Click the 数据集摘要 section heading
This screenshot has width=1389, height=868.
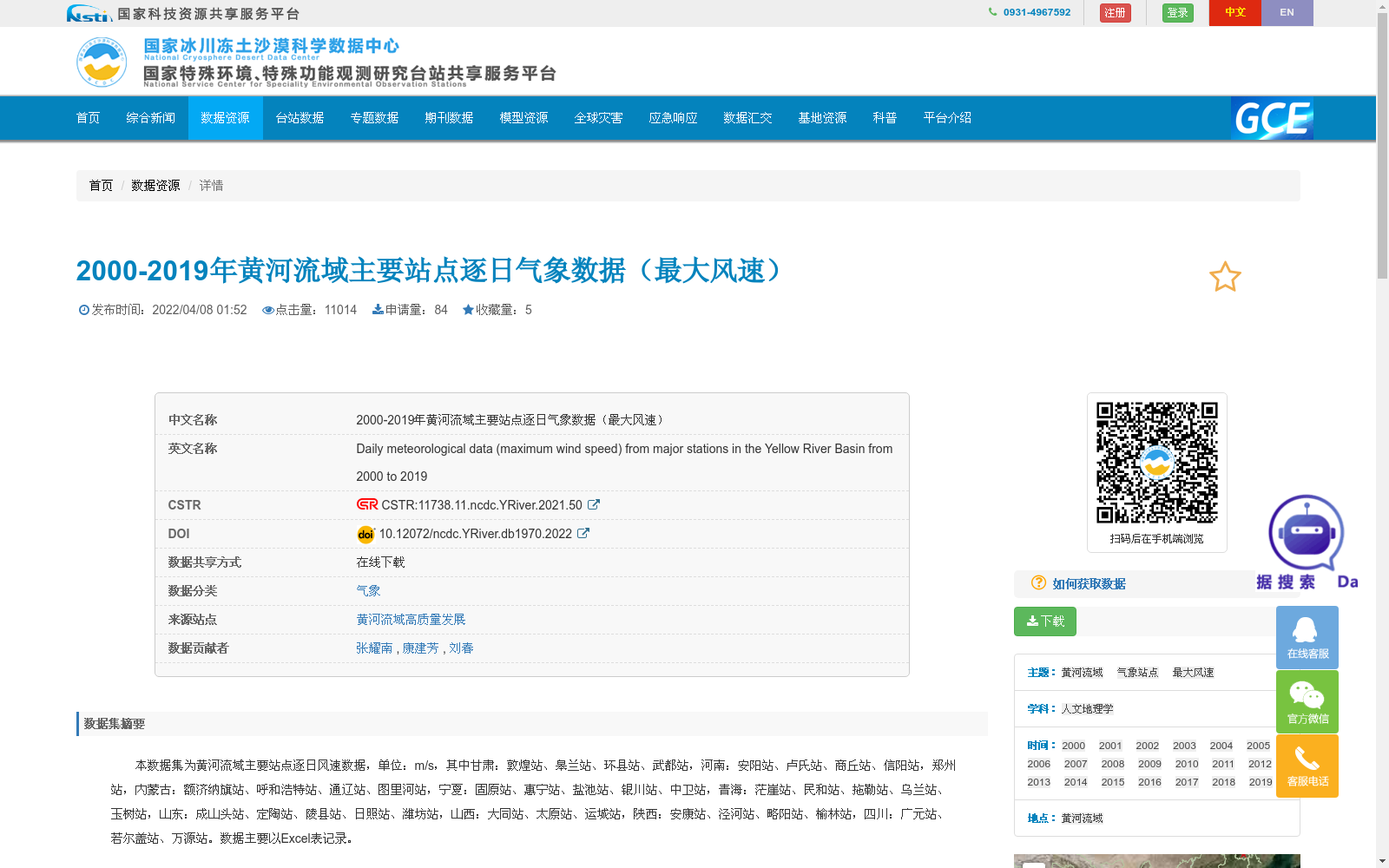pyautogui.click(x=114, y=724)
